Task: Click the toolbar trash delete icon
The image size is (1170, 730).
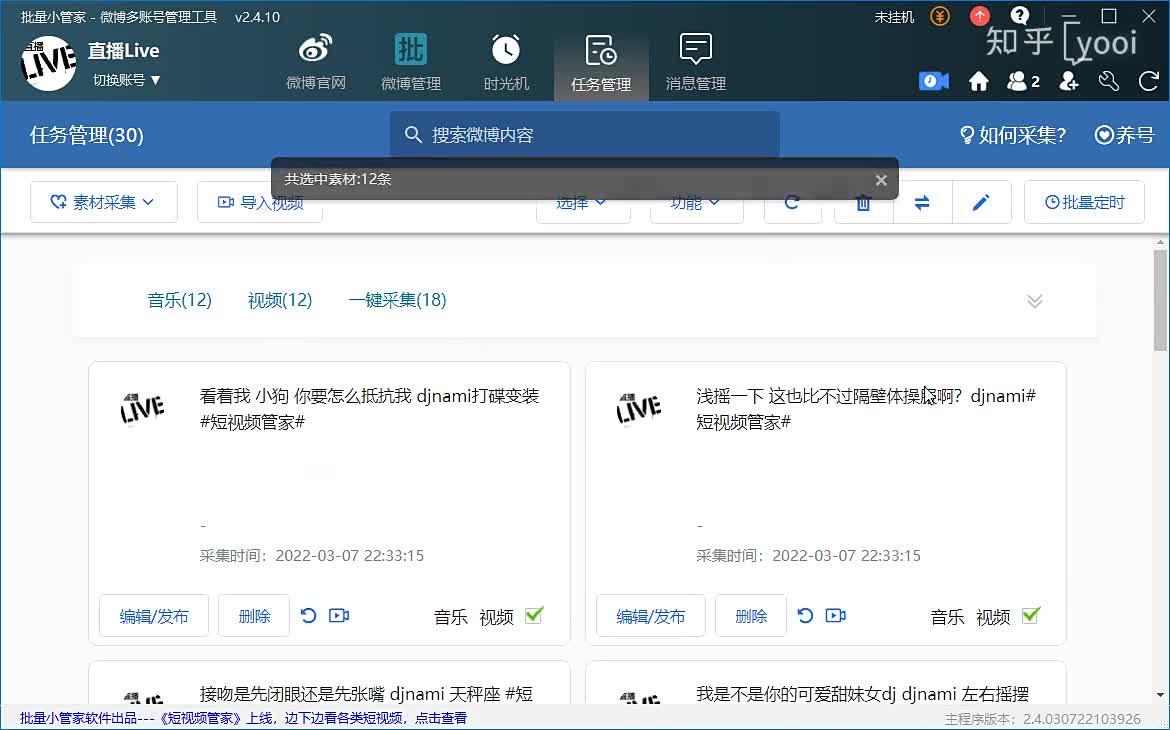Action: (863, 202)
